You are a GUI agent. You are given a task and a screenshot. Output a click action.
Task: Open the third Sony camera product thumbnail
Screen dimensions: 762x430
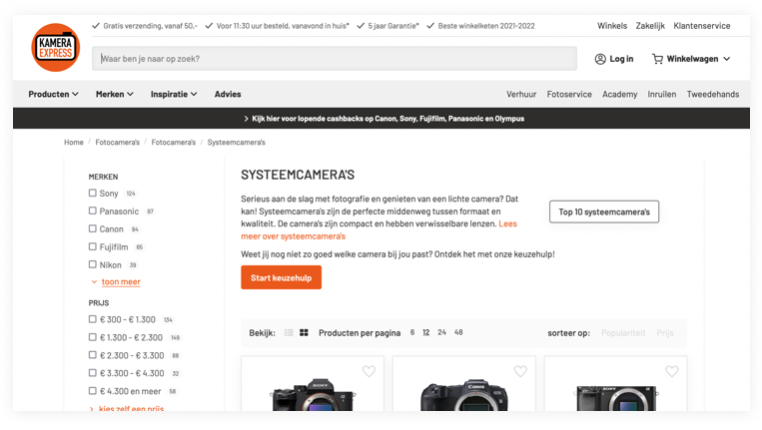pos(616,397)
